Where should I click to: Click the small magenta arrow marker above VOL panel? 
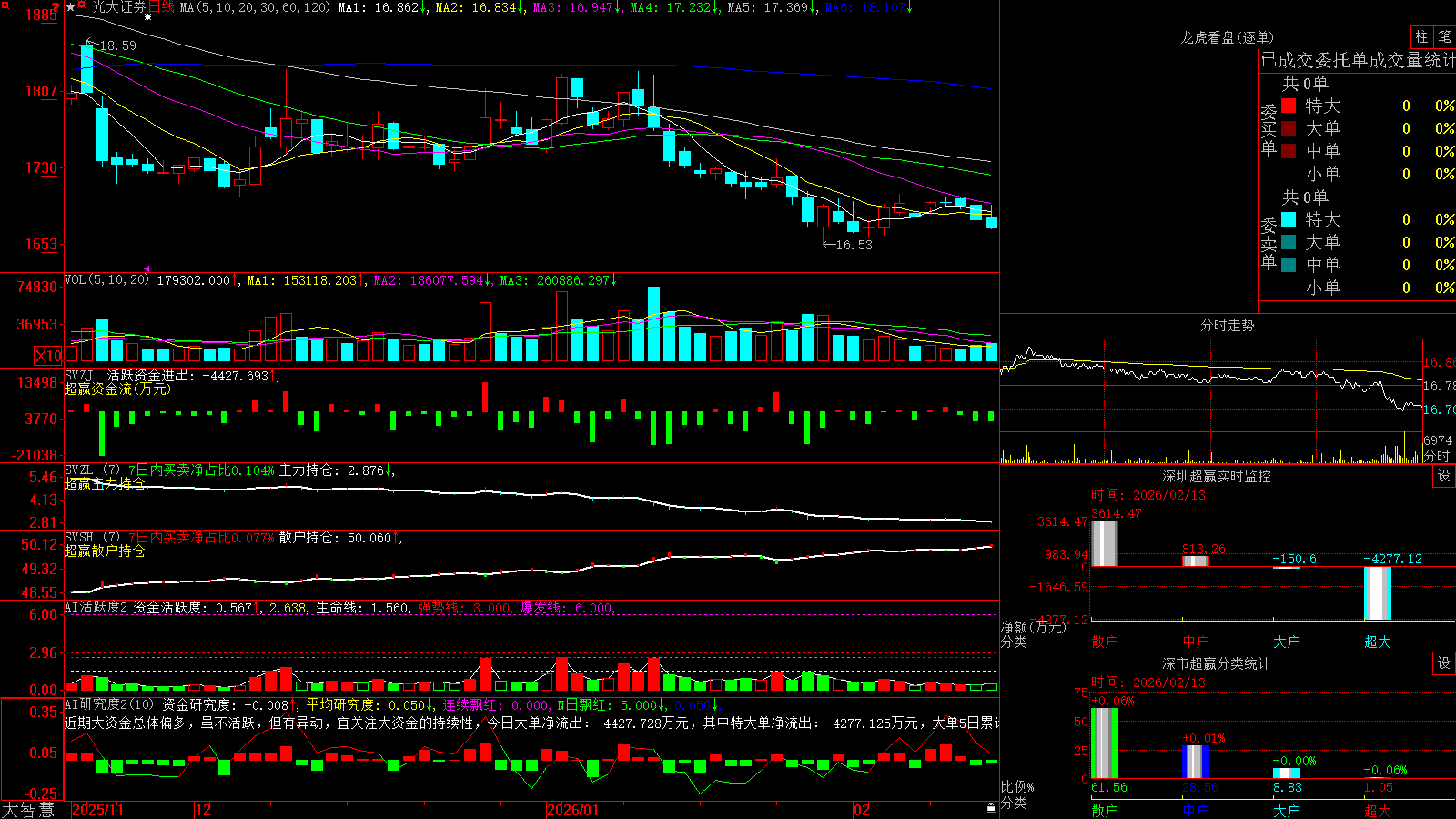(x=147, y=268)
